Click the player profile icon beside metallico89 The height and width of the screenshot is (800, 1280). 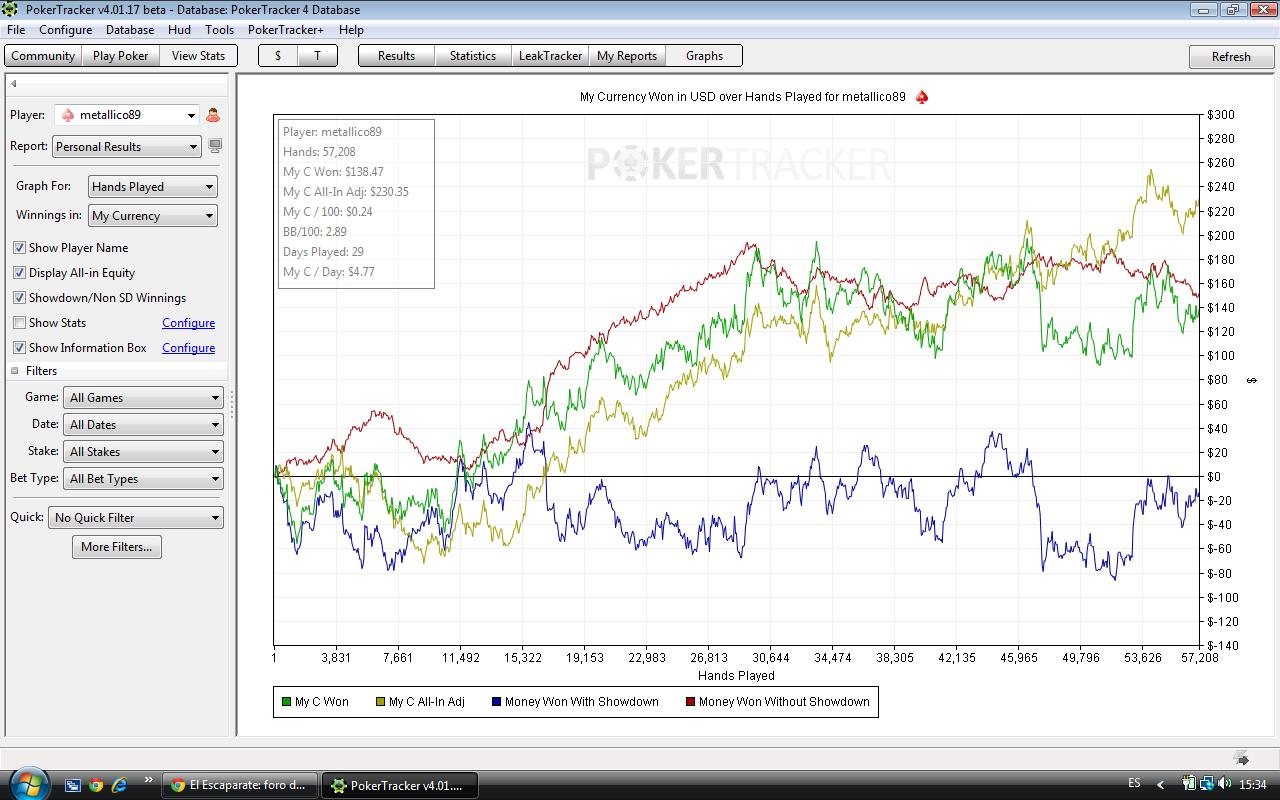coord(213,115)
